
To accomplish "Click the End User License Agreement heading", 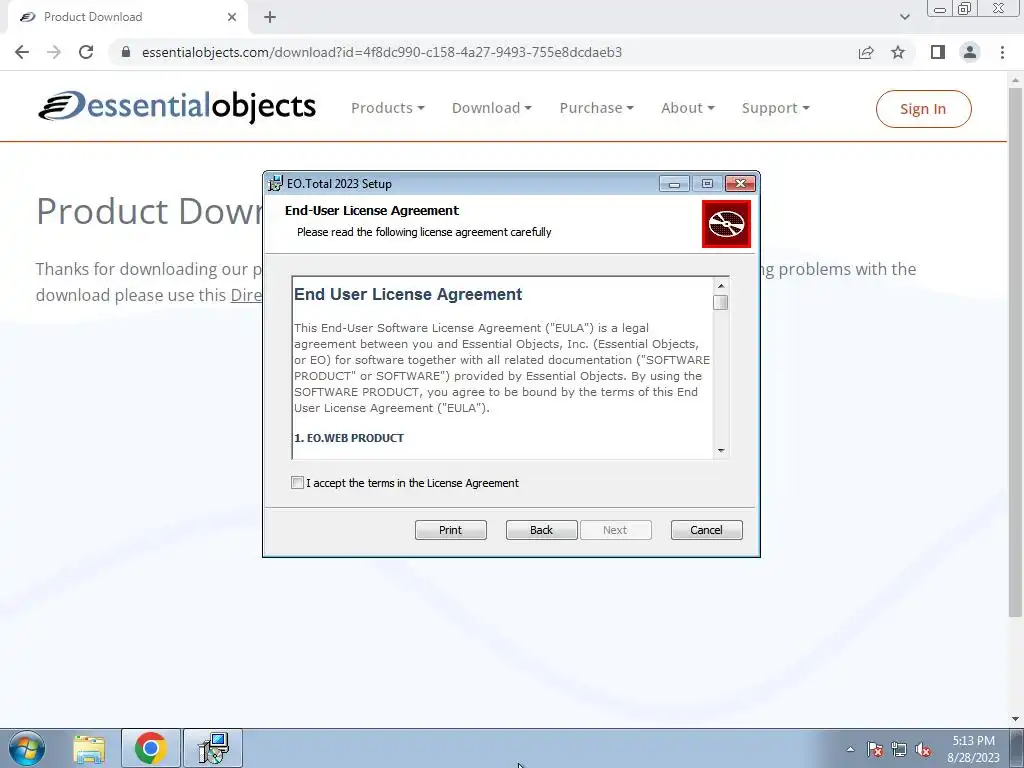I will point(408,295).
